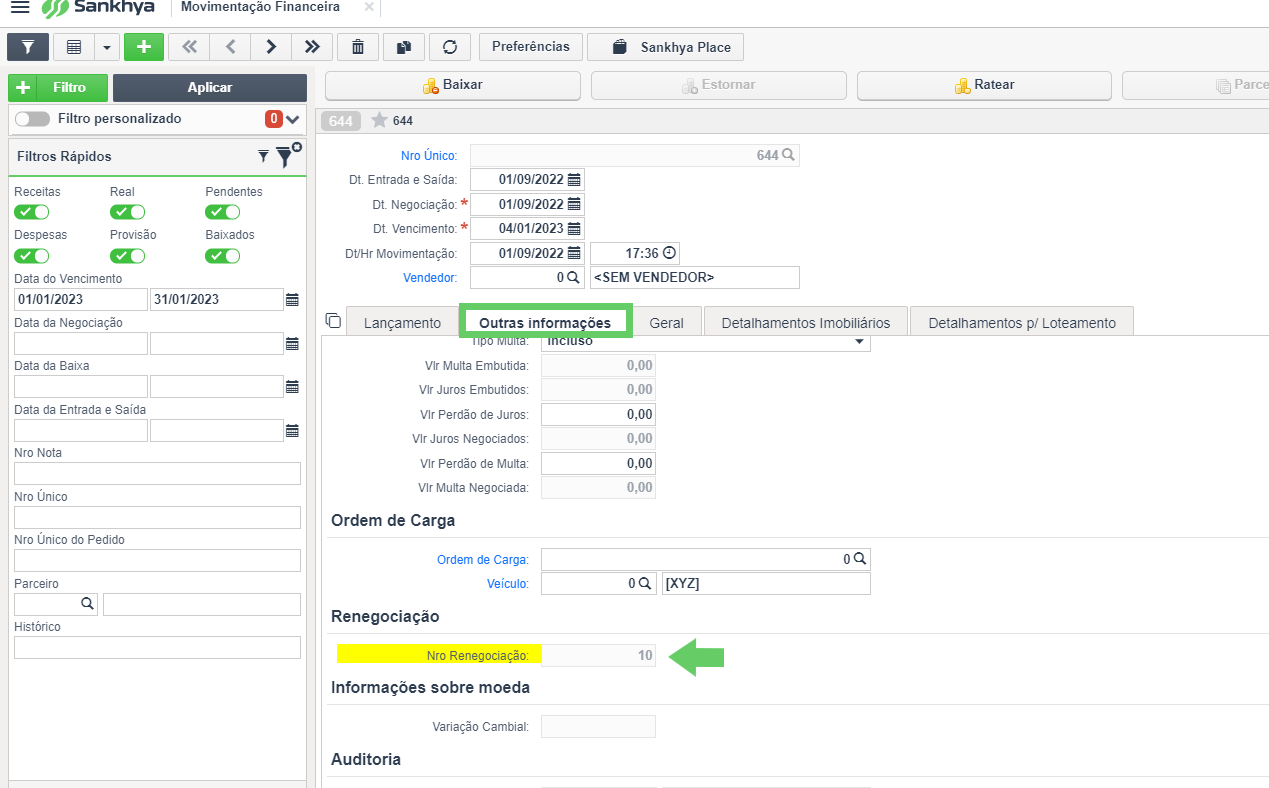Expand the Filtro personalizado chevron
Image resolution: width=1269 pixels, height=788 pixels.
[293, 119]
